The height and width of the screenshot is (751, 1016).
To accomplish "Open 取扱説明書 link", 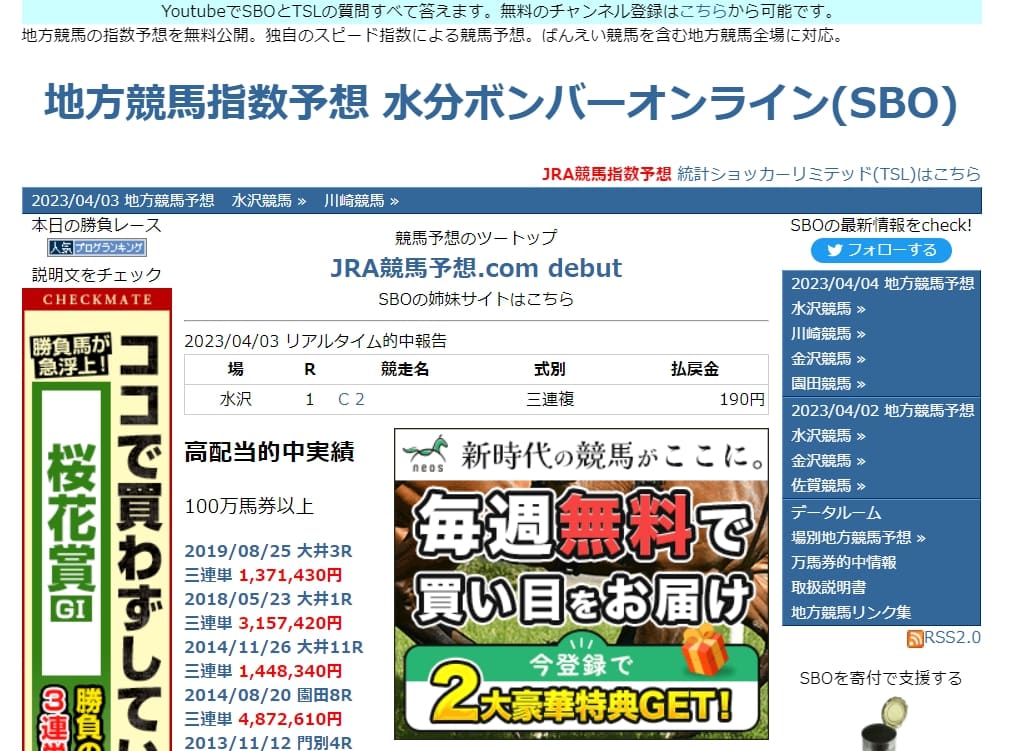I will (x=828, y=587).
